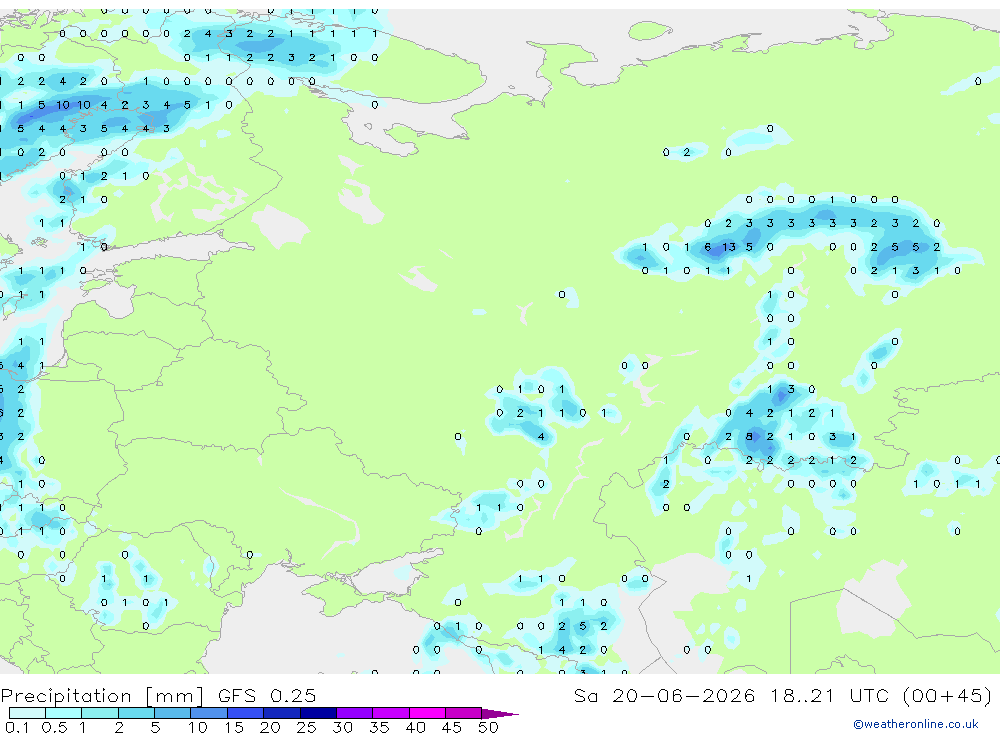Select the 5–10 mm blue legend swatch
The width and height of the screenshot is (1000, 733).
pyautogui.click(x=172, y=713)
